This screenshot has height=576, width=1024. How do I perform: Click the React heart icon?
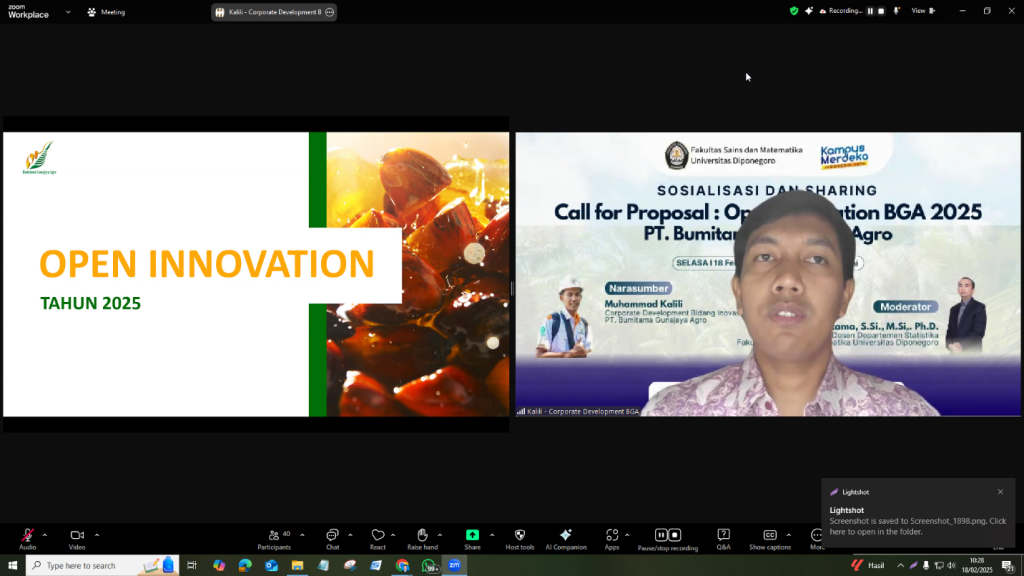coord(377,536)
